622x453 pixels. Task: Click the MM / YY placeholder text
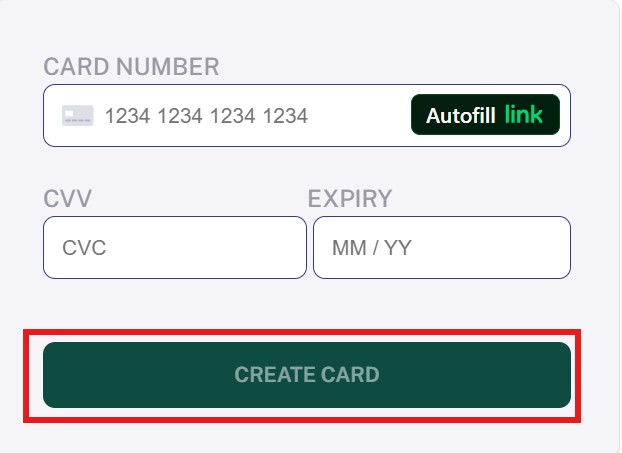(372, 248)
